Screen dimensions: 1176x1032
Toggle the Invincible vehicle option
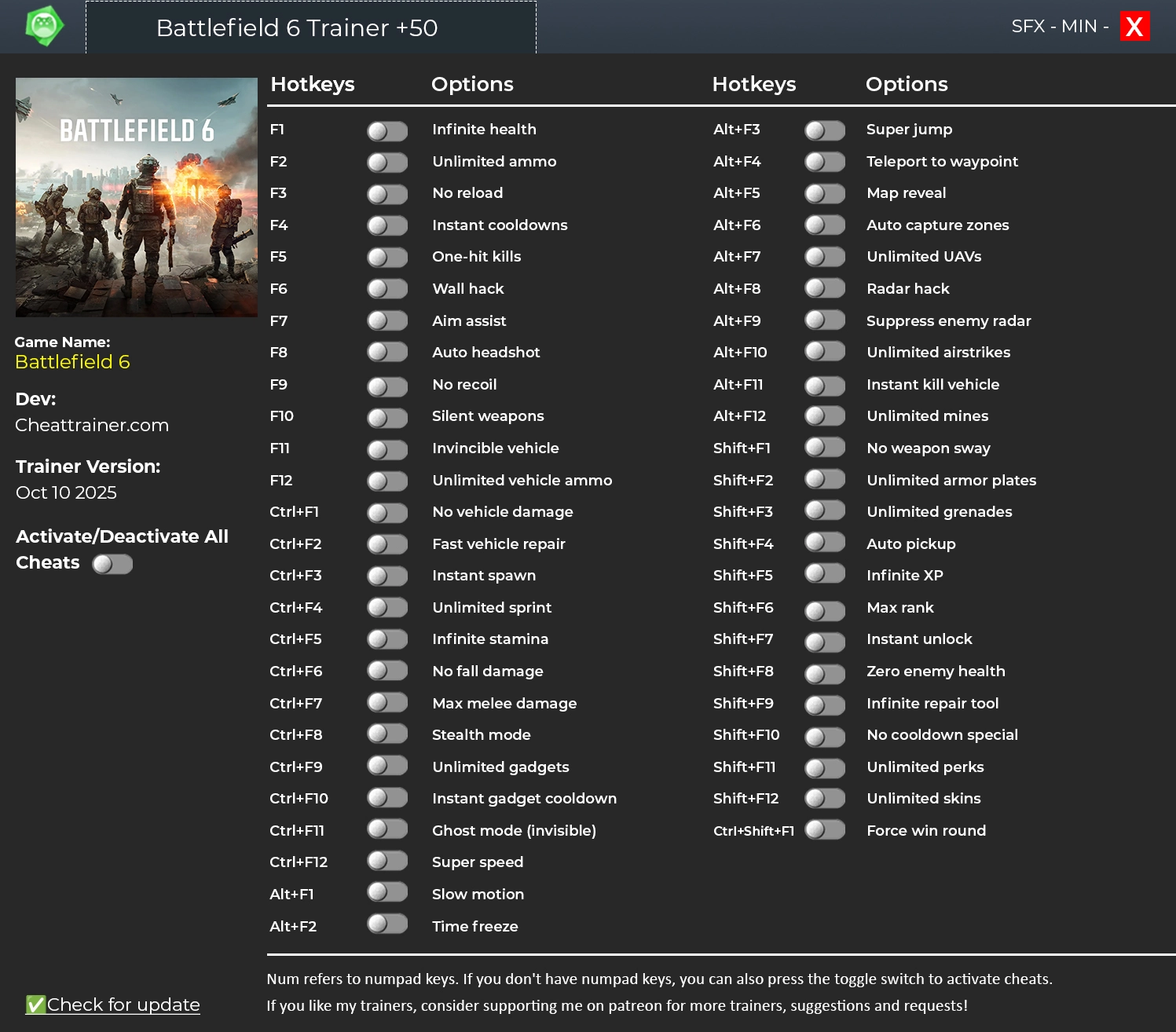387,448
